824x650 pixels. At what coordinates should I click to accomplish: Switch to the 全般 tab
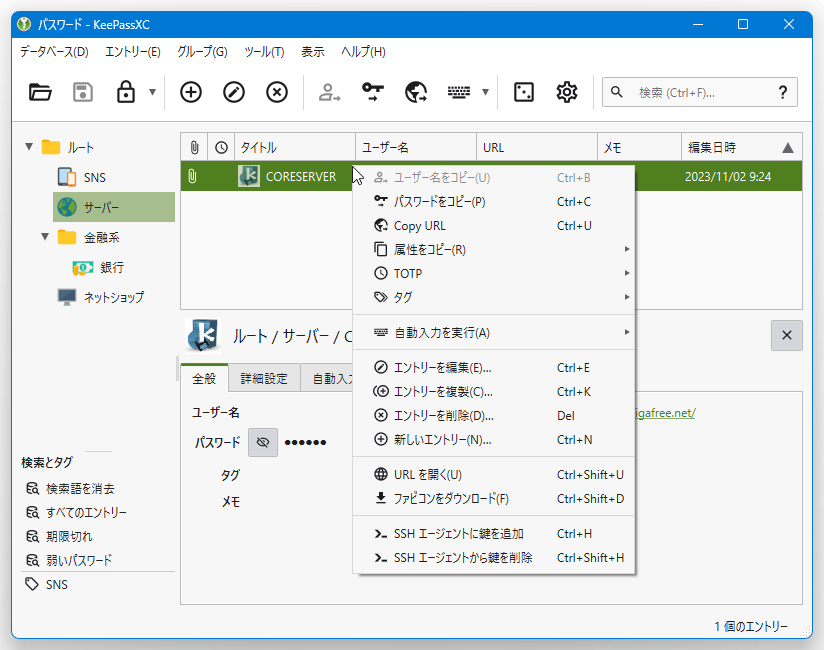pyautogui.click(x=204, y=378)
